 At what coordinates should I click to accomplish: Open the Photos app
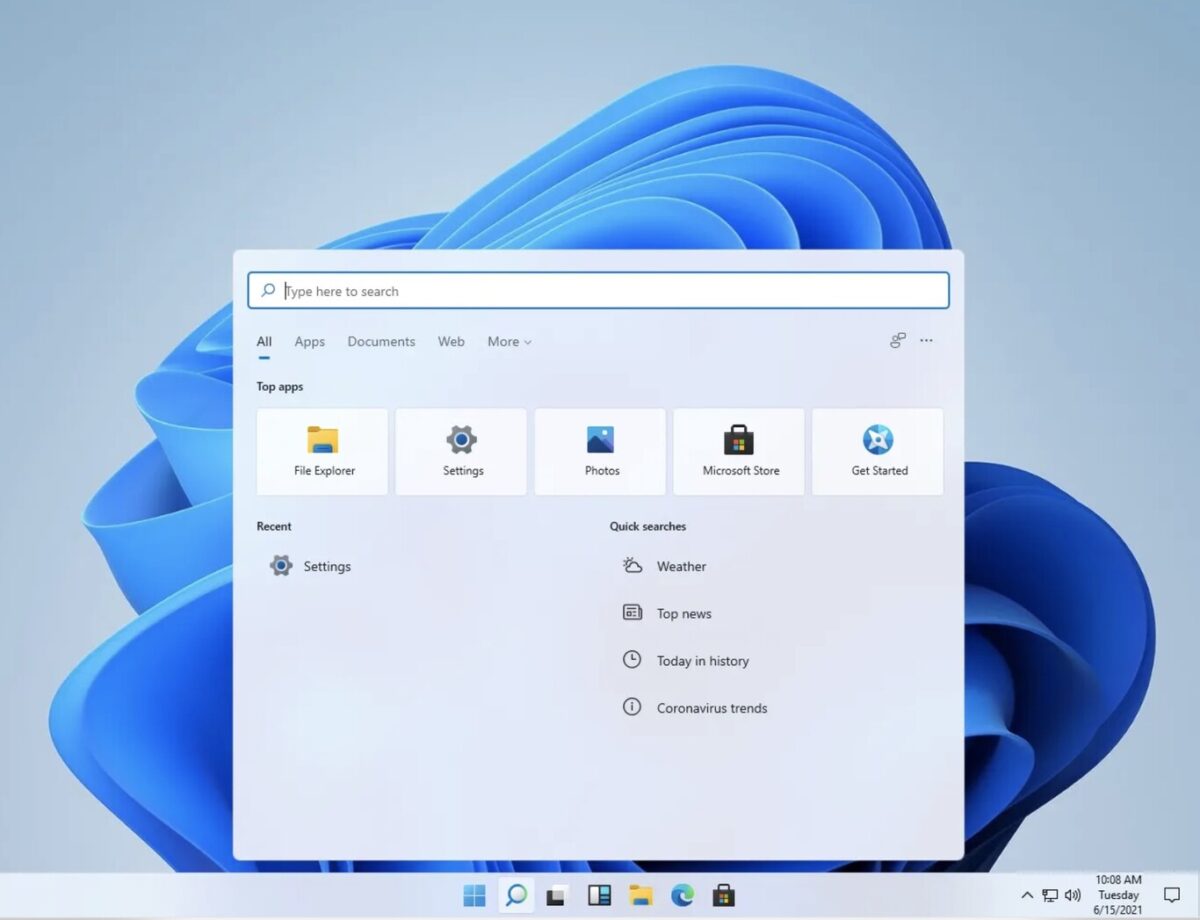coord(600,450)
